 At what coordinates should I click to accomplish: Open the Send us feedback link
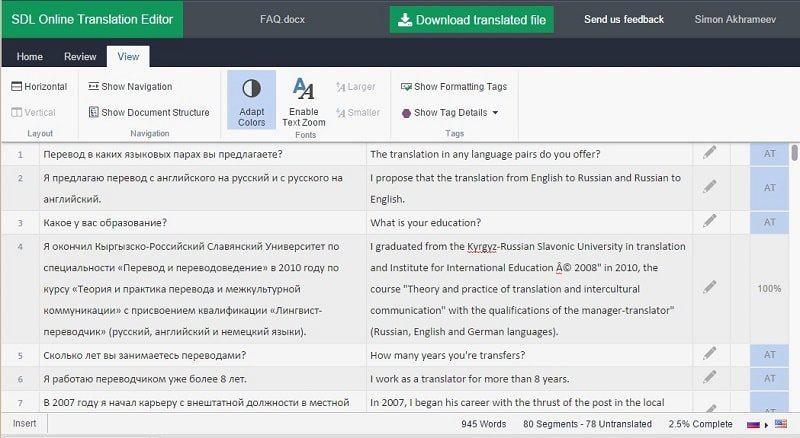(623, 19)
